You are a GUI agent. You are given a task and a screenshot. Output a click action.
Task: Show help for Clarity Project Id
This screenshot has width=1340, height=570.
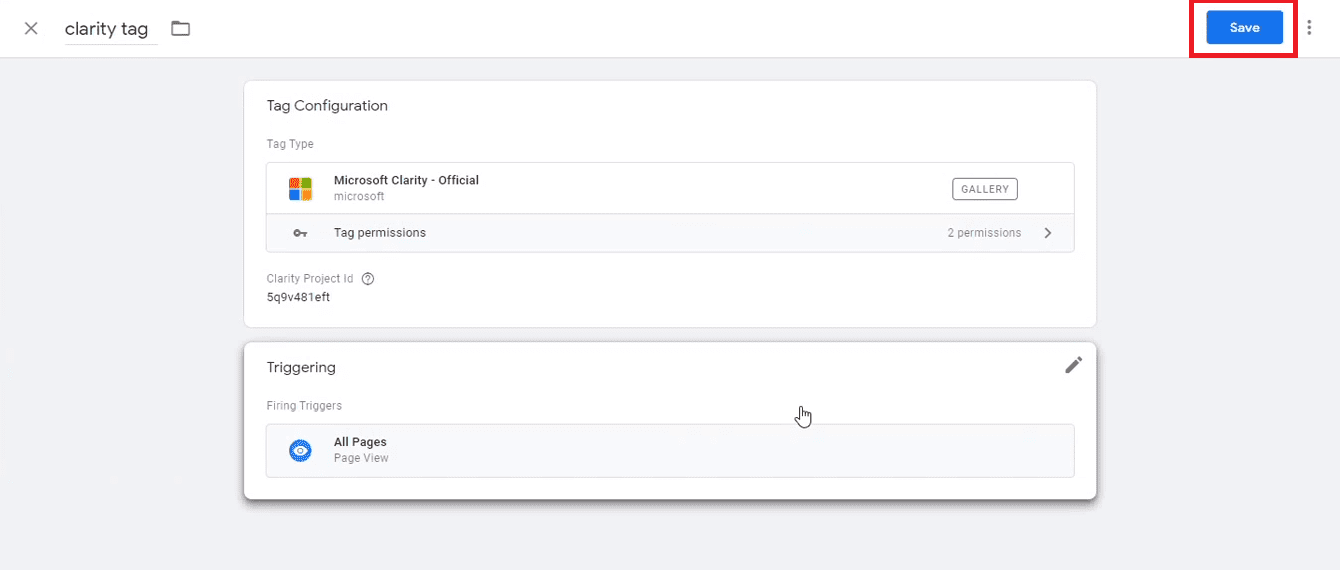coord(368,279)
